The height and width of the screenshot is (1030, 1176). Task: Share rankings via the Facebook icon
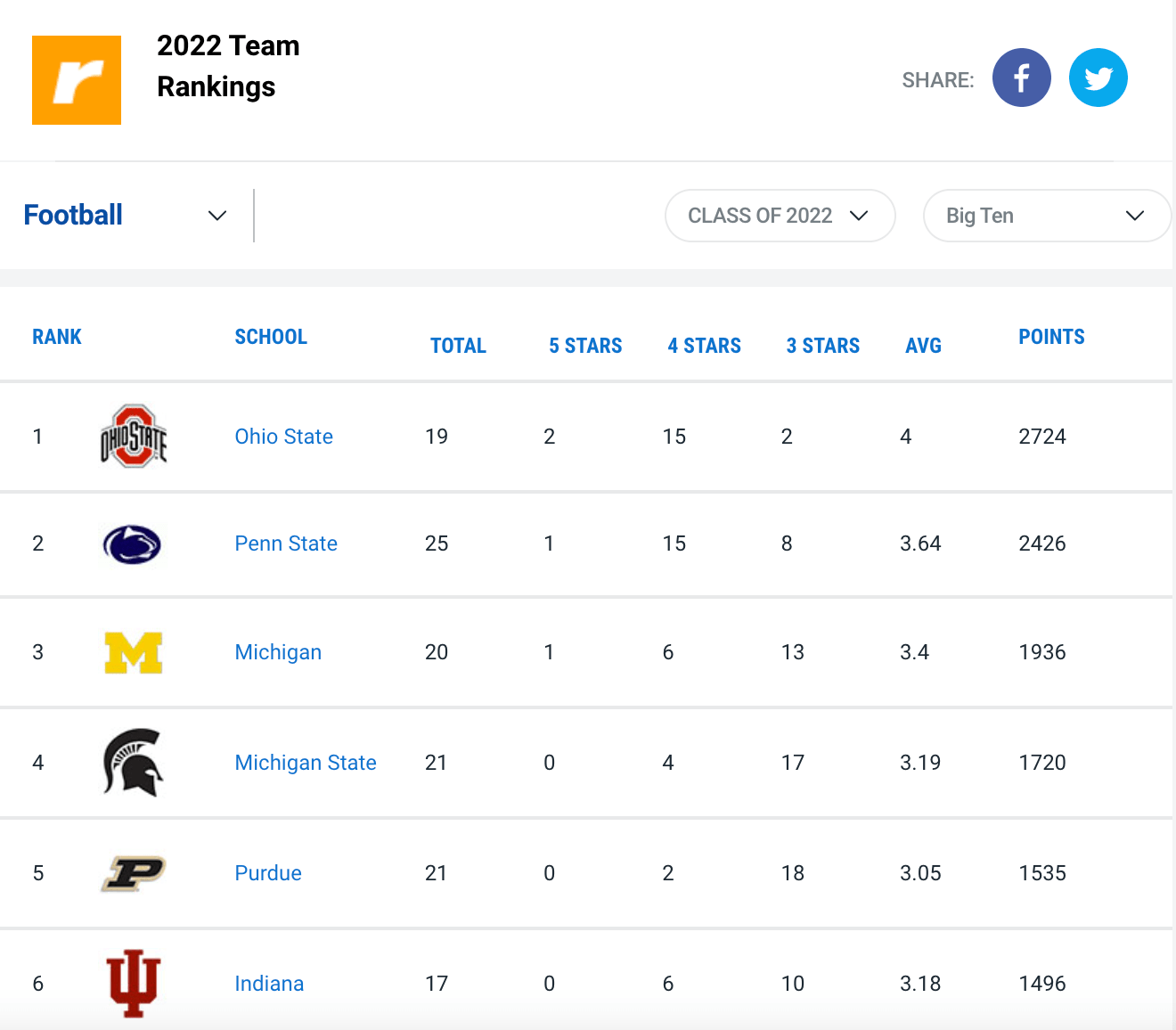pyautogui.click(x=1021, y=78)
